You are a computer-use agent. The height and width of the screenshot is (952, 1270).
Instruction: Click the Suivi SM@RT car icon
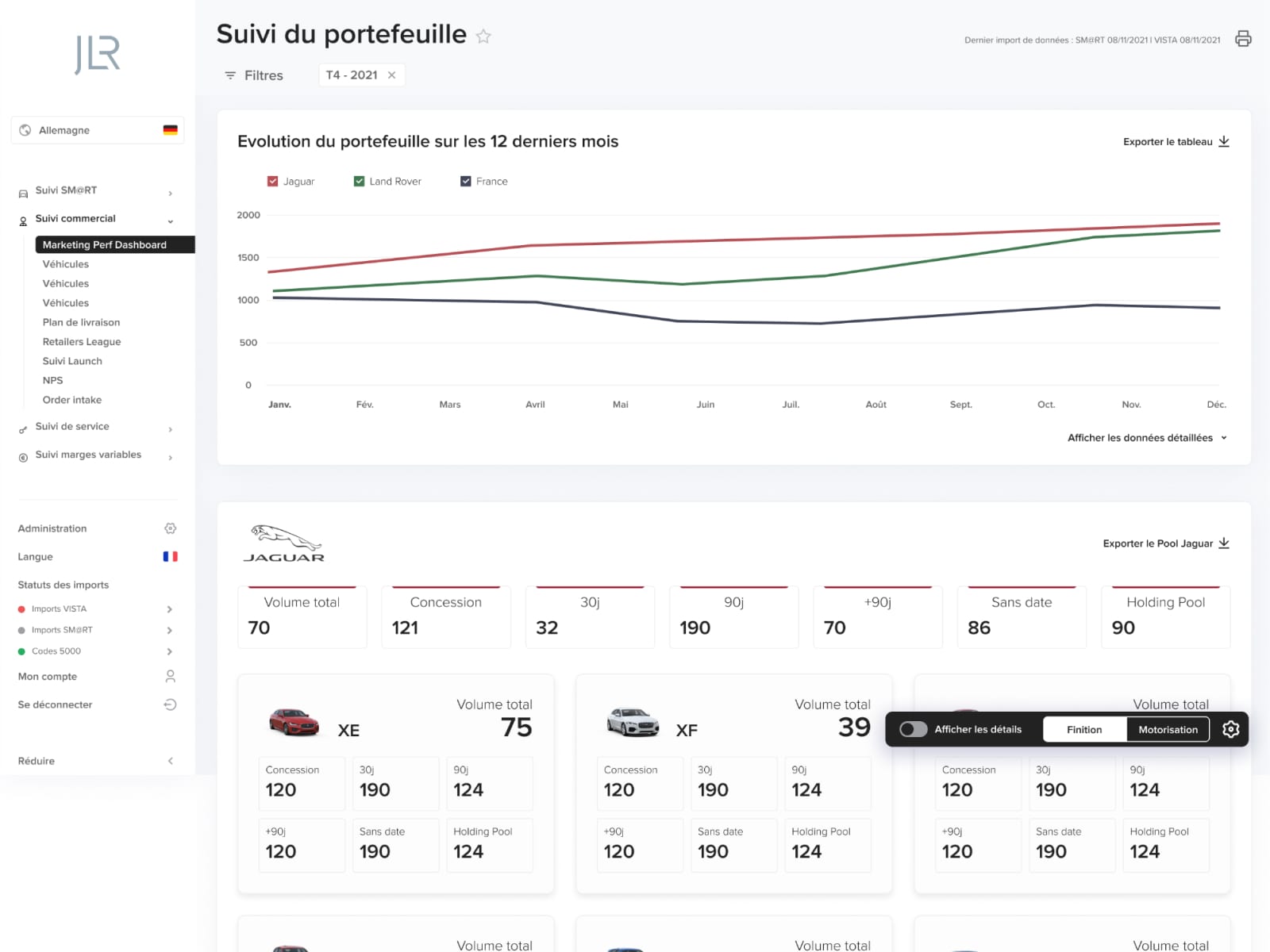23,193
